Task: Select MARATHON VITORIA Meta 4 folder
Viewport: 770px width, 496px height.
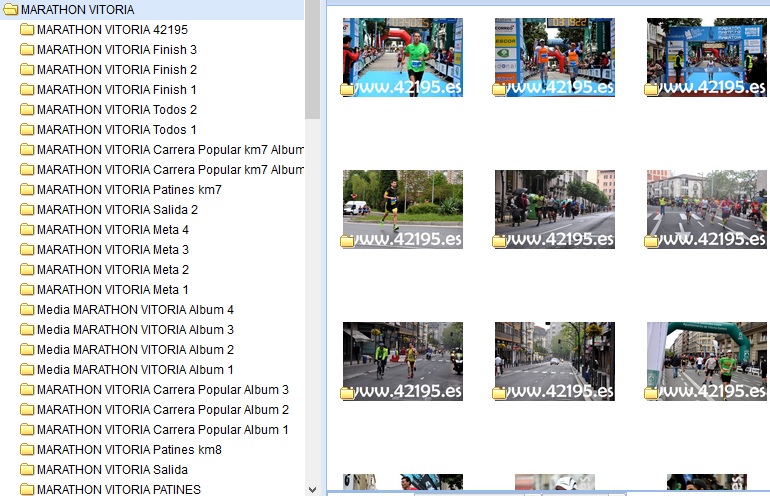Action: pos(112,230)
